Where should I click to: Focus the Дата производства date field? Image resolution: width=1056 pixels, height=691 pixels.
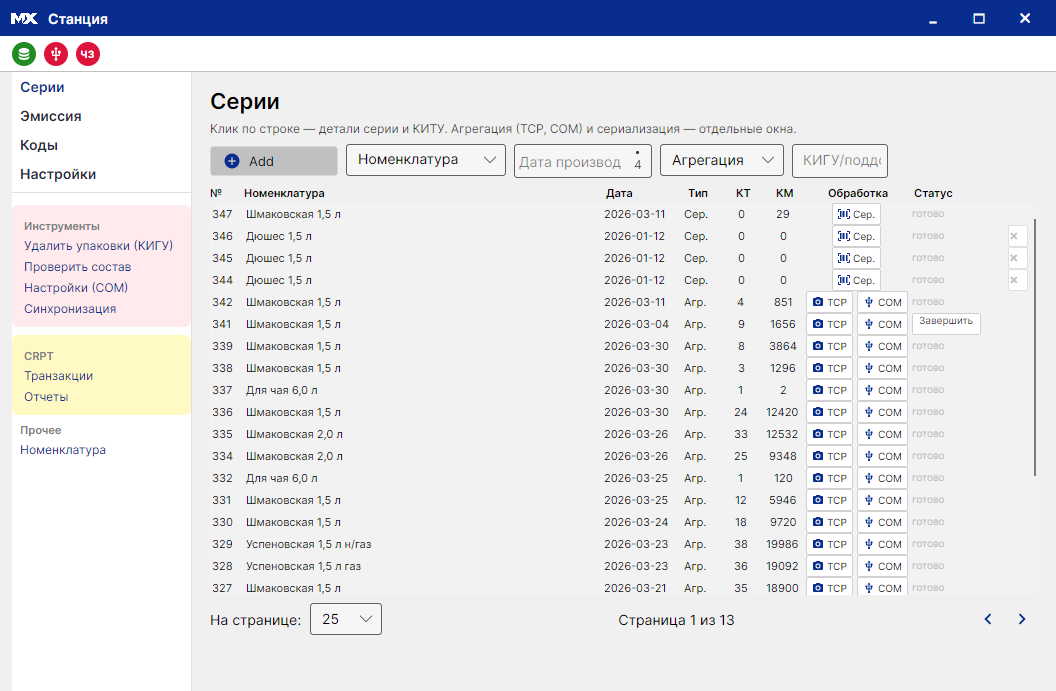[583, 161]
